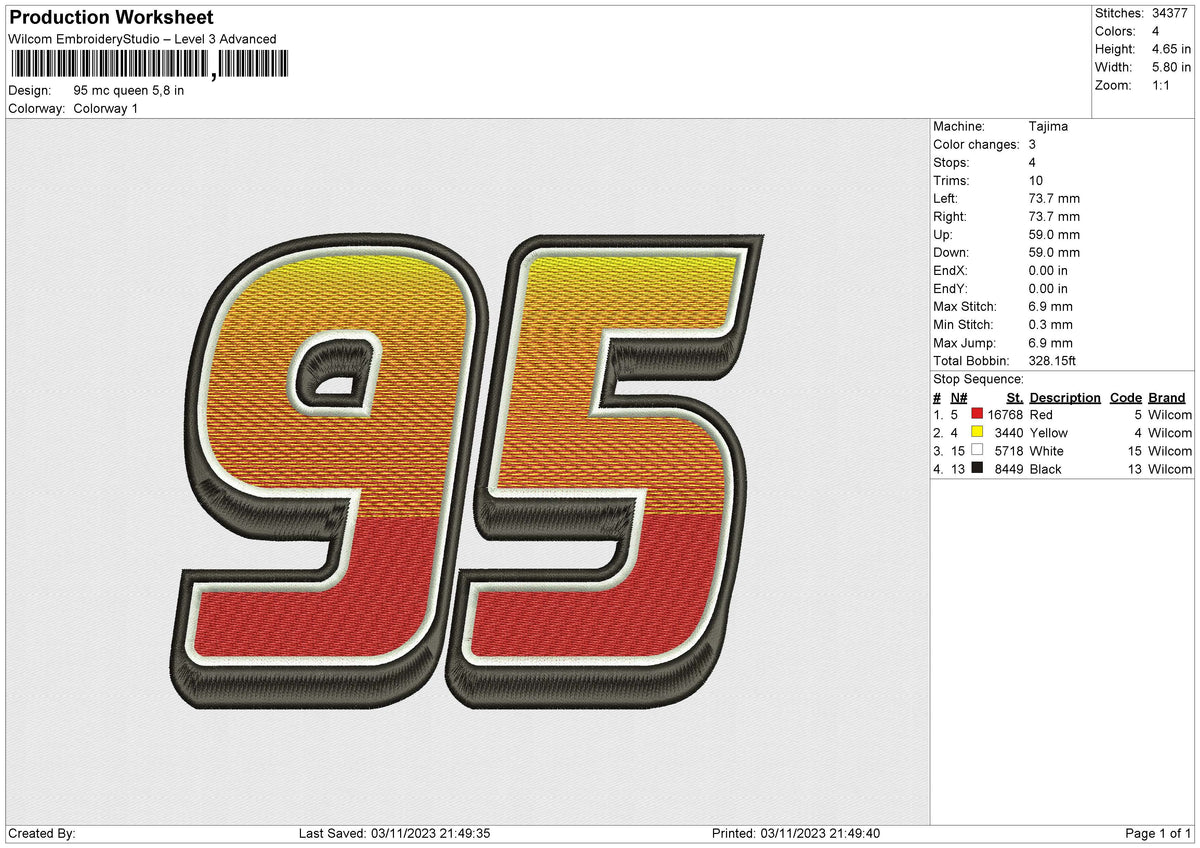
Task: Click the Left value '73.7 mm'
Action: coord(1054,198)
